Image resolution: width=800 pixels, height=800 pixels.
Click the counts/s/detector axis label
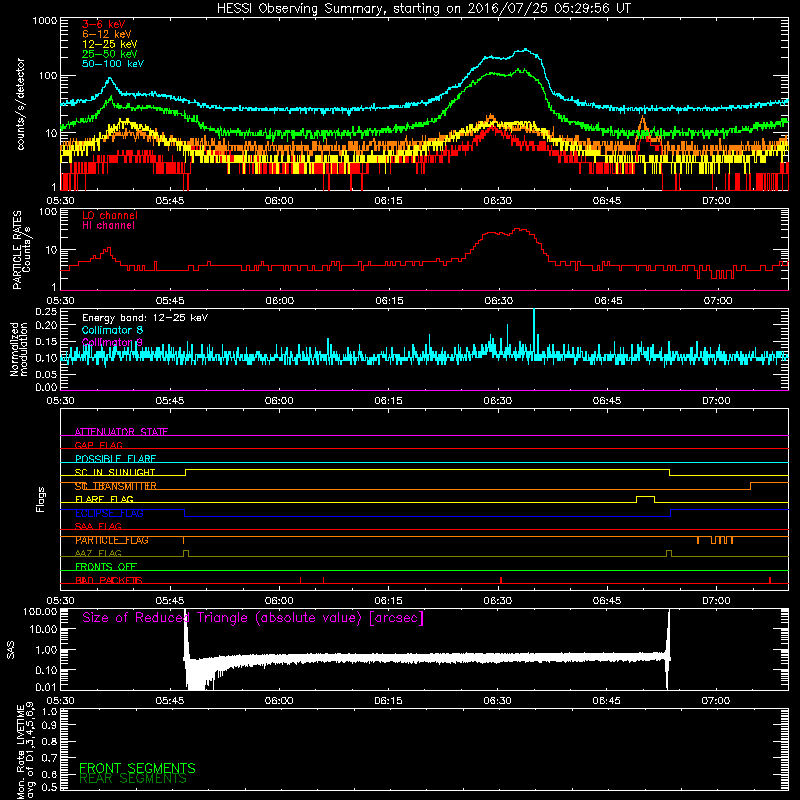tap(20, 104)
